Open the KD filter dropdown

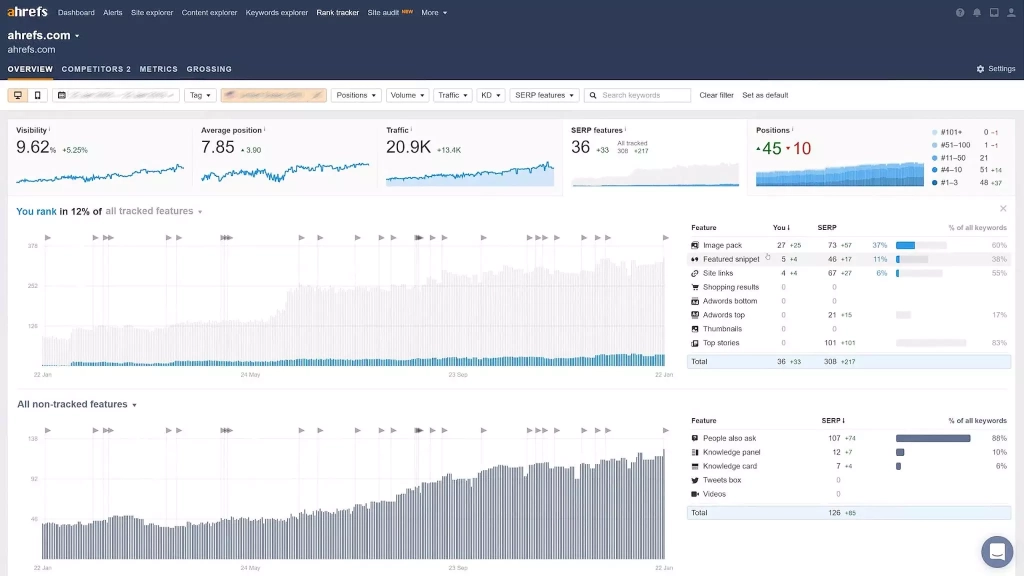[490, 95]
